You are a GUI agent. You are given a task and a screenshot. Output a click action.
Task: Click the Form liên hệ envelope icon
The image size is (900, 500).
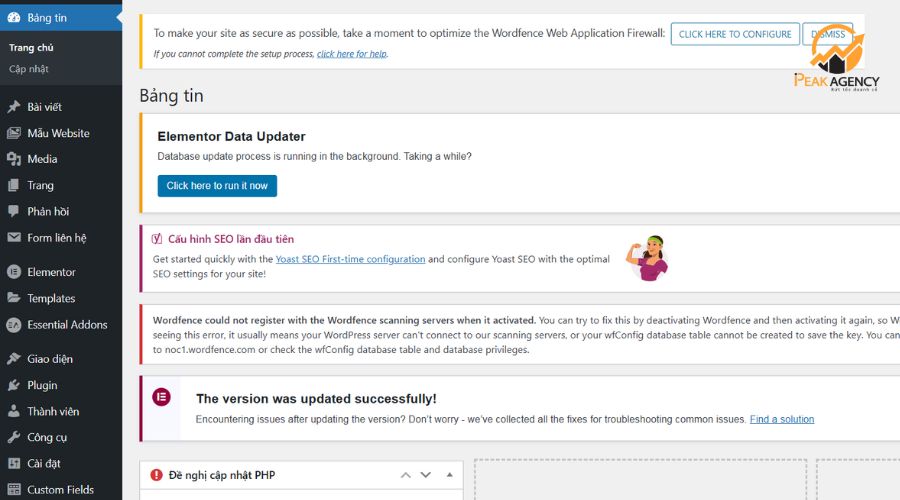pyautogui.click(x=14, y=237)
